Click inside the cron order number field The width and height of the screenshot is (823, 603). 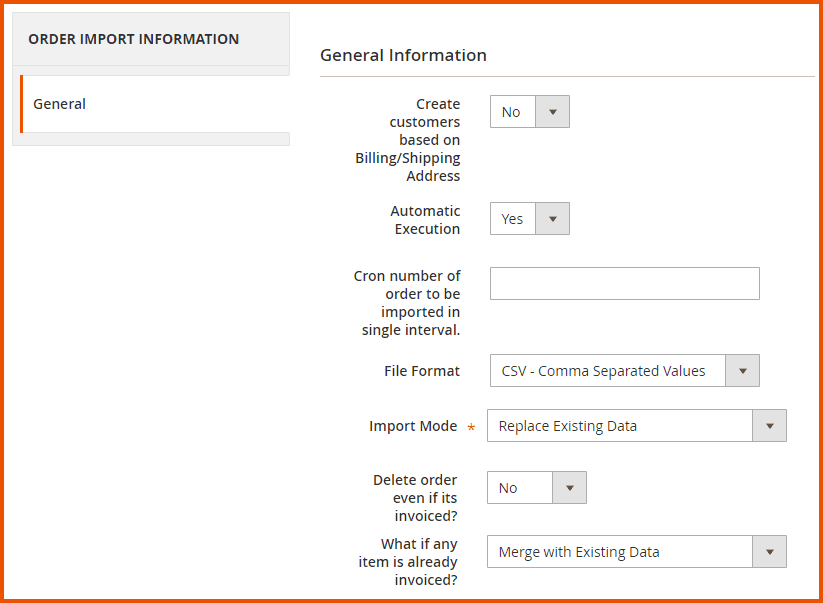(x=624, y=283)
